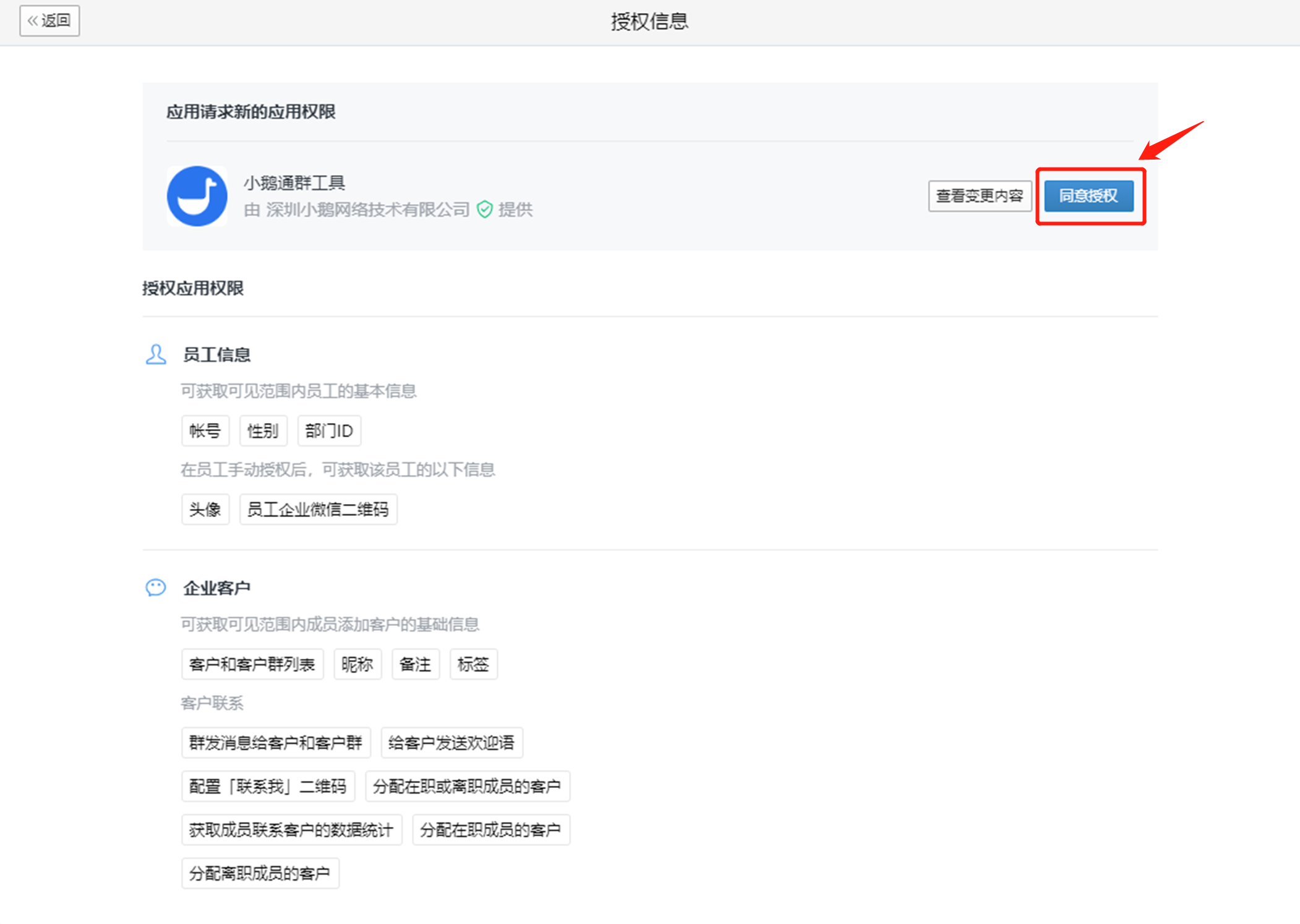Click the 性别 permission tag
1300x924 pixels.
click(263, 430)
